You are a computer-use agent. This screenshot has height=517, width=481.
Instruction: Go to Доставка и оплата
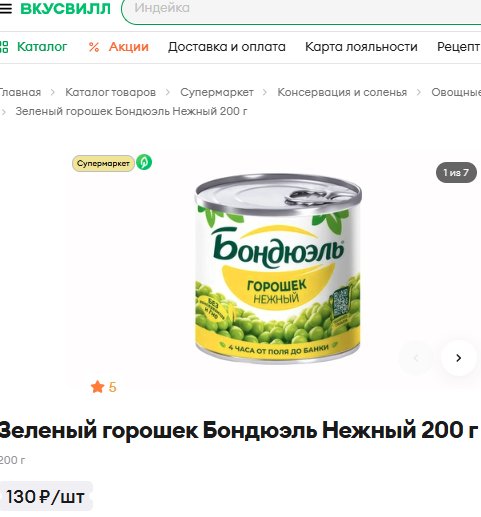click(x=227, y=47)
